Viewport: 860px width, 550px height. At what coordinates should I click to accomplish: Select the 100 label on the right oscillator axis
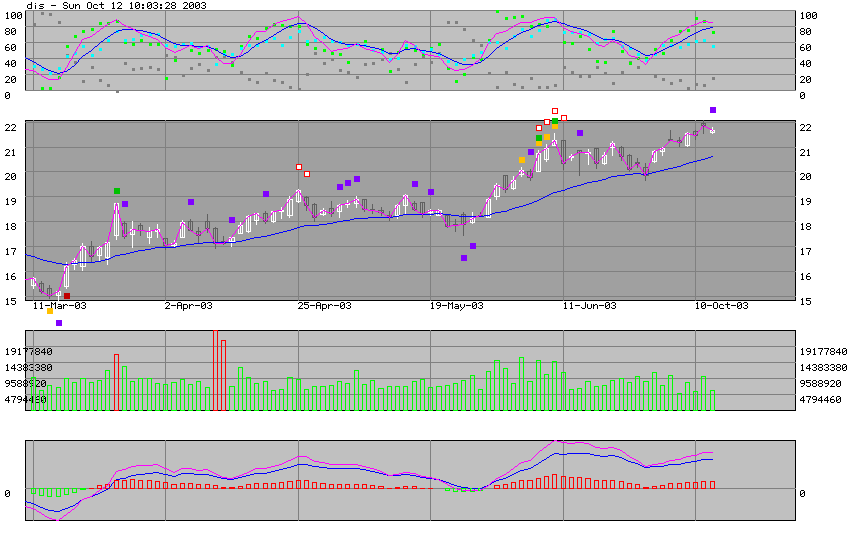[x=809, y=16]
